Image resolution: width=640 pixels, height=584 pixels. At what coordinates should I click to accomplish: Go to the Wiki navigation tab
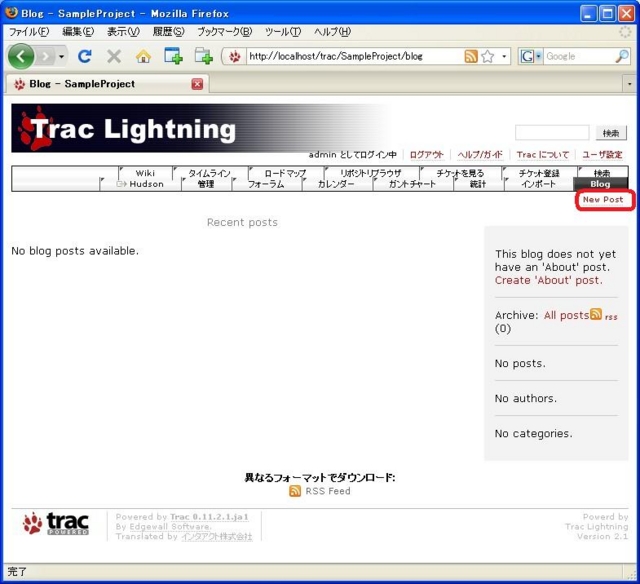tap(145, 173)
